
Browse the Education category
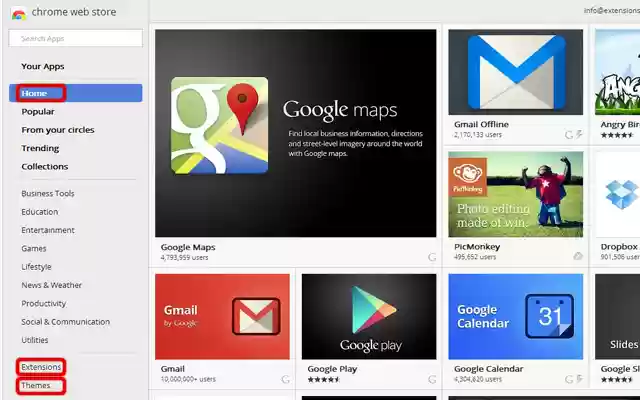point(40,212)
